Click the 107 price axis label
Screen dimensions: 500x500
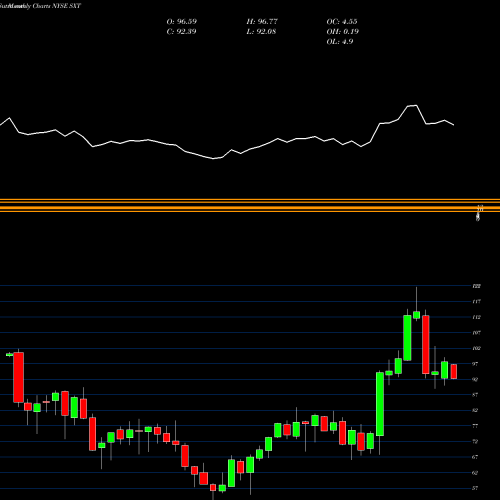pyautogui.click(x=477, y=333)
